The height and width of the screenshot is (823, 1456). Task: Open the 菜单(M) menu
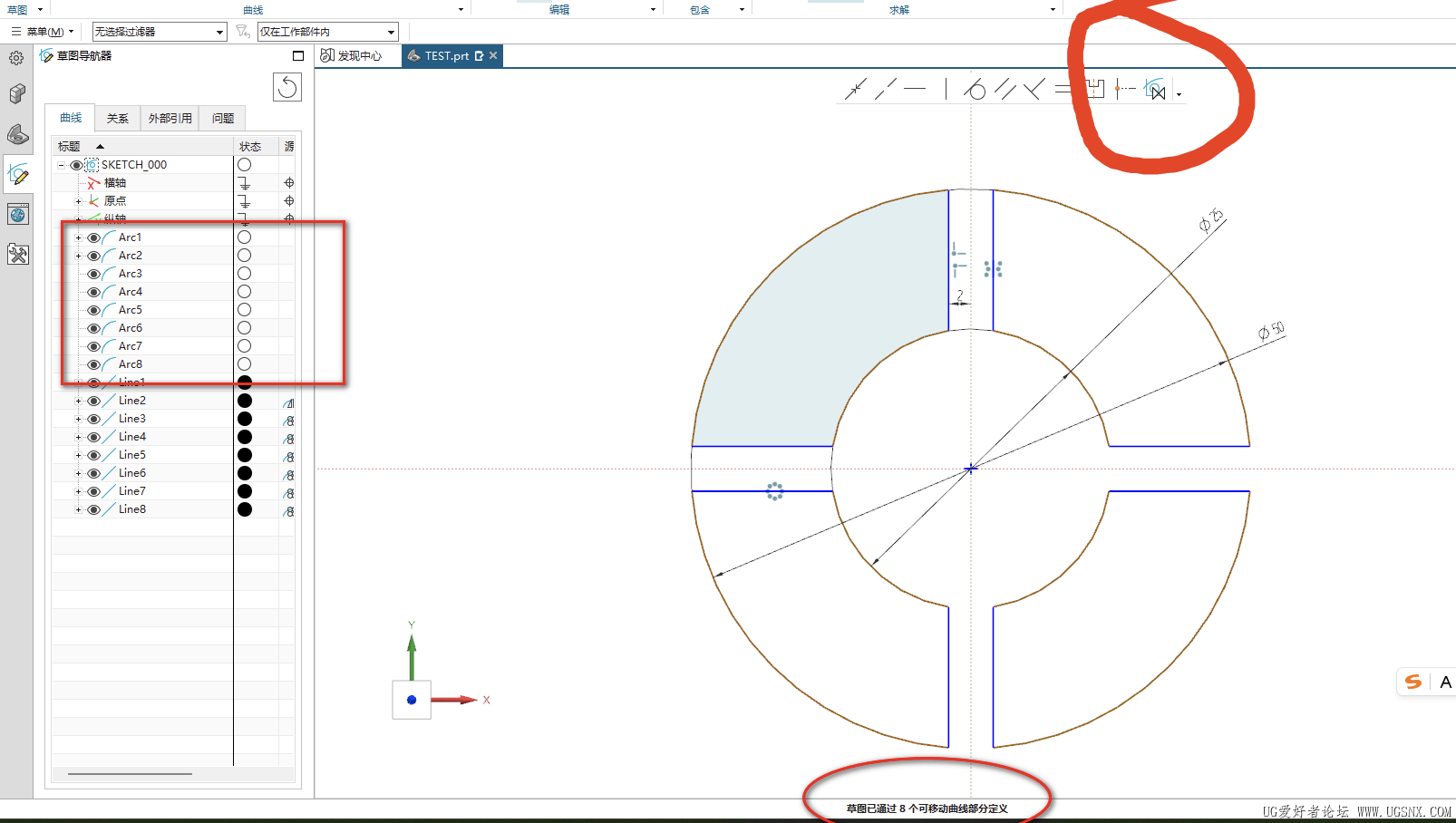tap(43, 32)
